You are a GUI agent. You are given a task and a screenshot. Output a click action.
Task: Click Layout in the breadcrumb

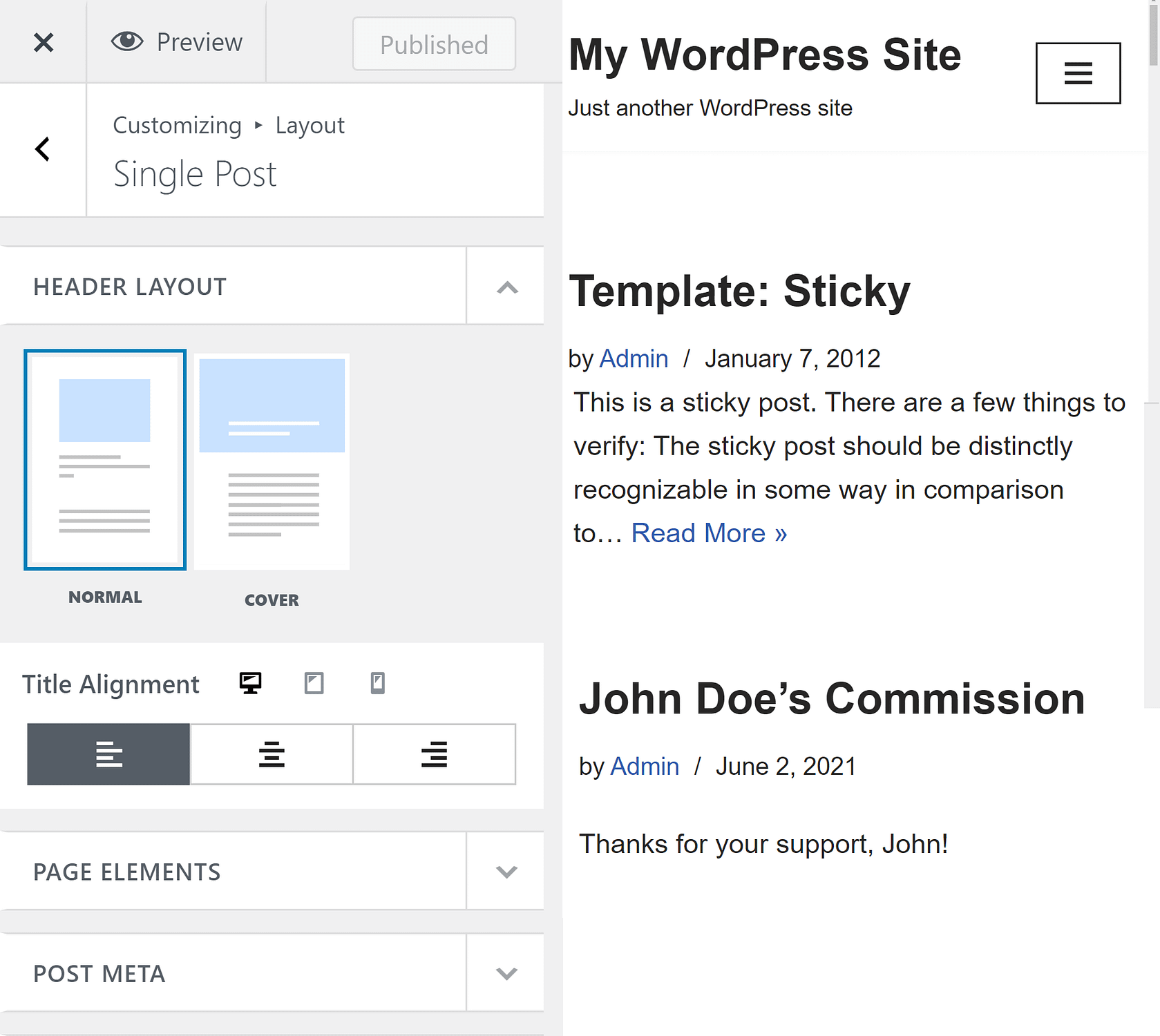(x=310, y=125)
